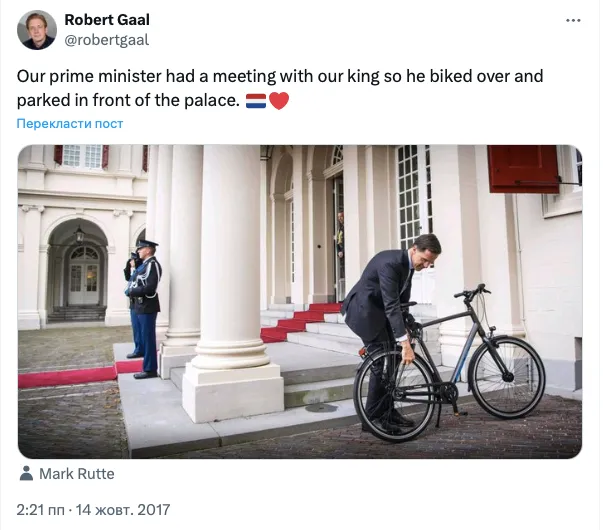
Task: Click the bicycle's front wheel in the photo
Action: click(x=507, y=376)
